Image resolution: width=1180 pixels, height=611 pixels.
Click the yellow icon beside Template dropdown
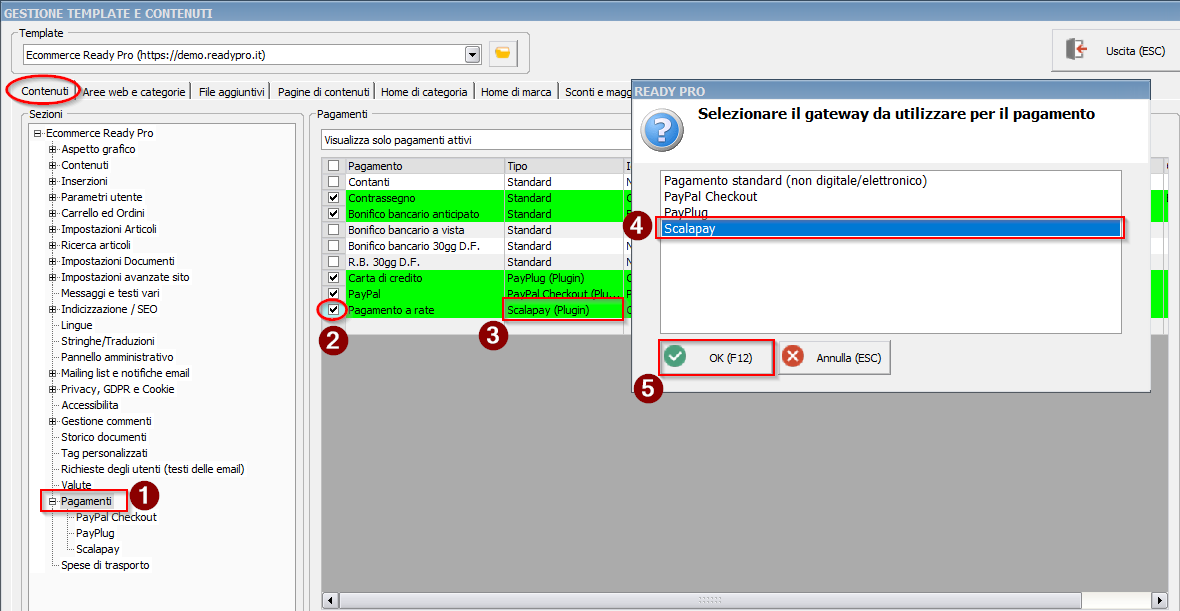point(504,54)
